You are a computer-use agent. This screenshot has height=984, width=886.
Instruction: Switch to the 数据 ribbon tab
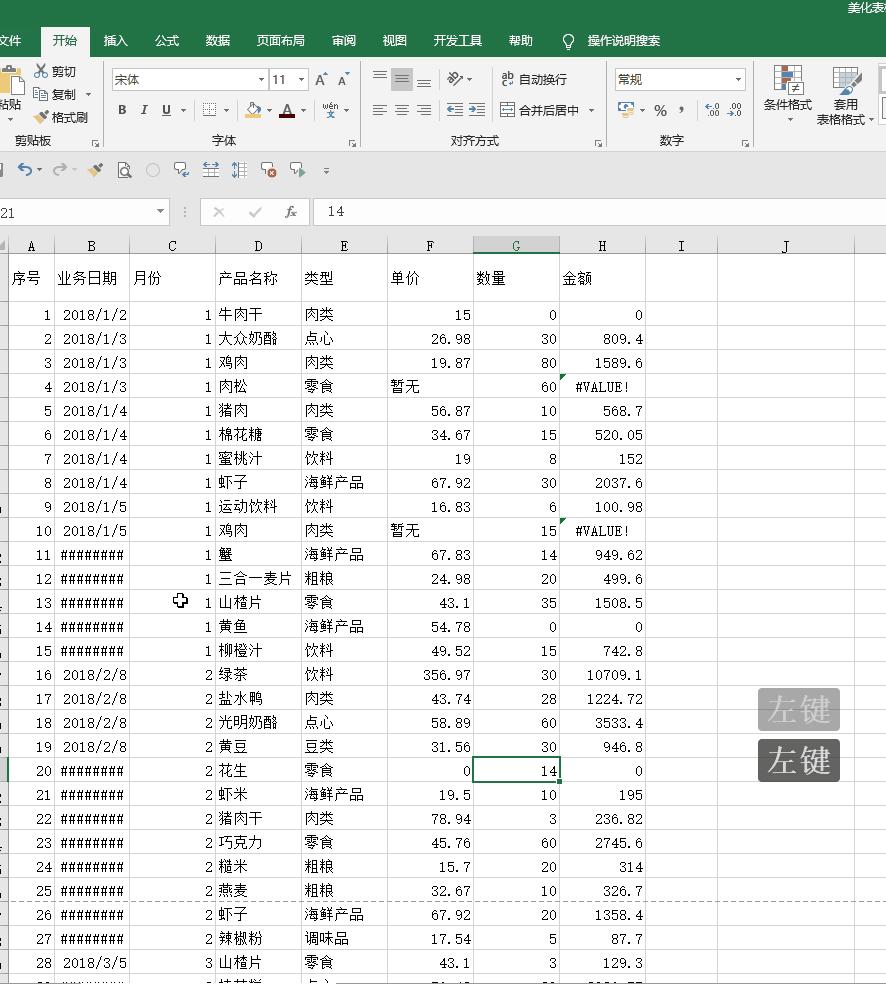tap(217, 41)
